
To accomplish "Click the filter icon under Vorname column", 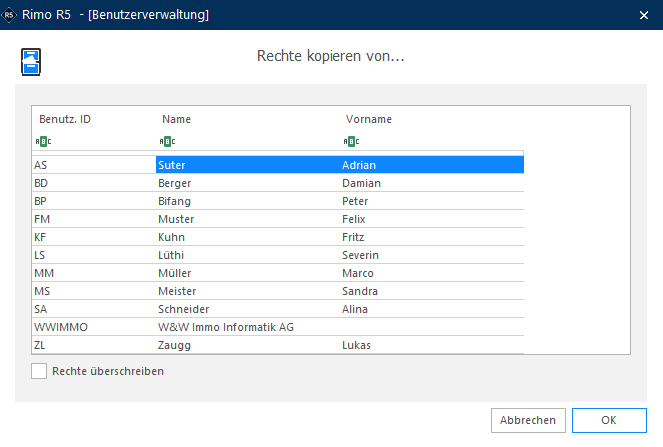I will click(351, 141).
